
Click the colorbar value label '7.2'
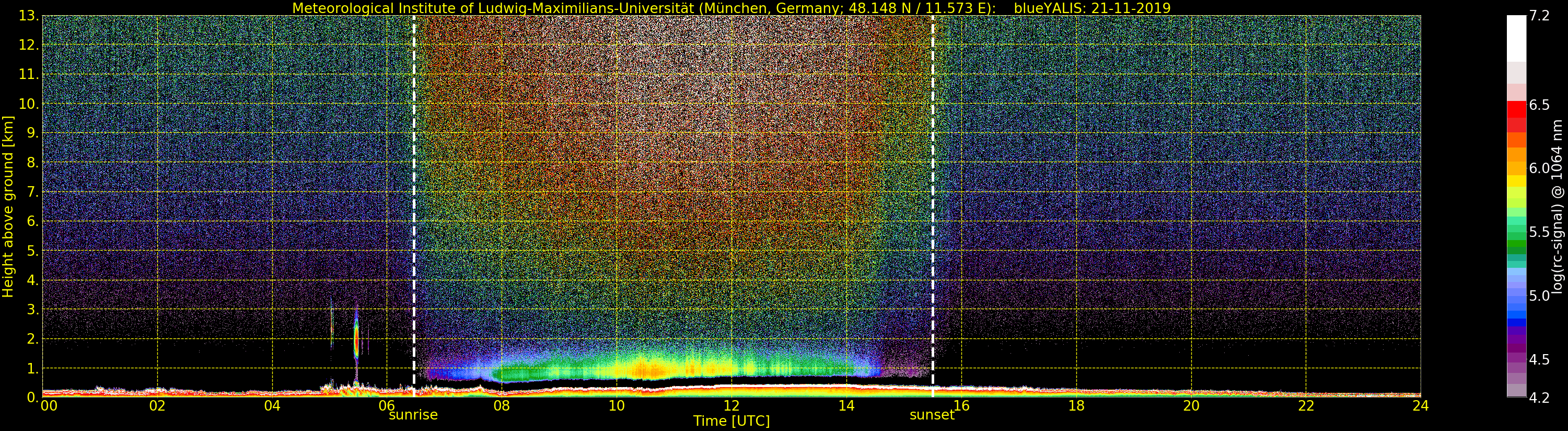click(1539, 16)
